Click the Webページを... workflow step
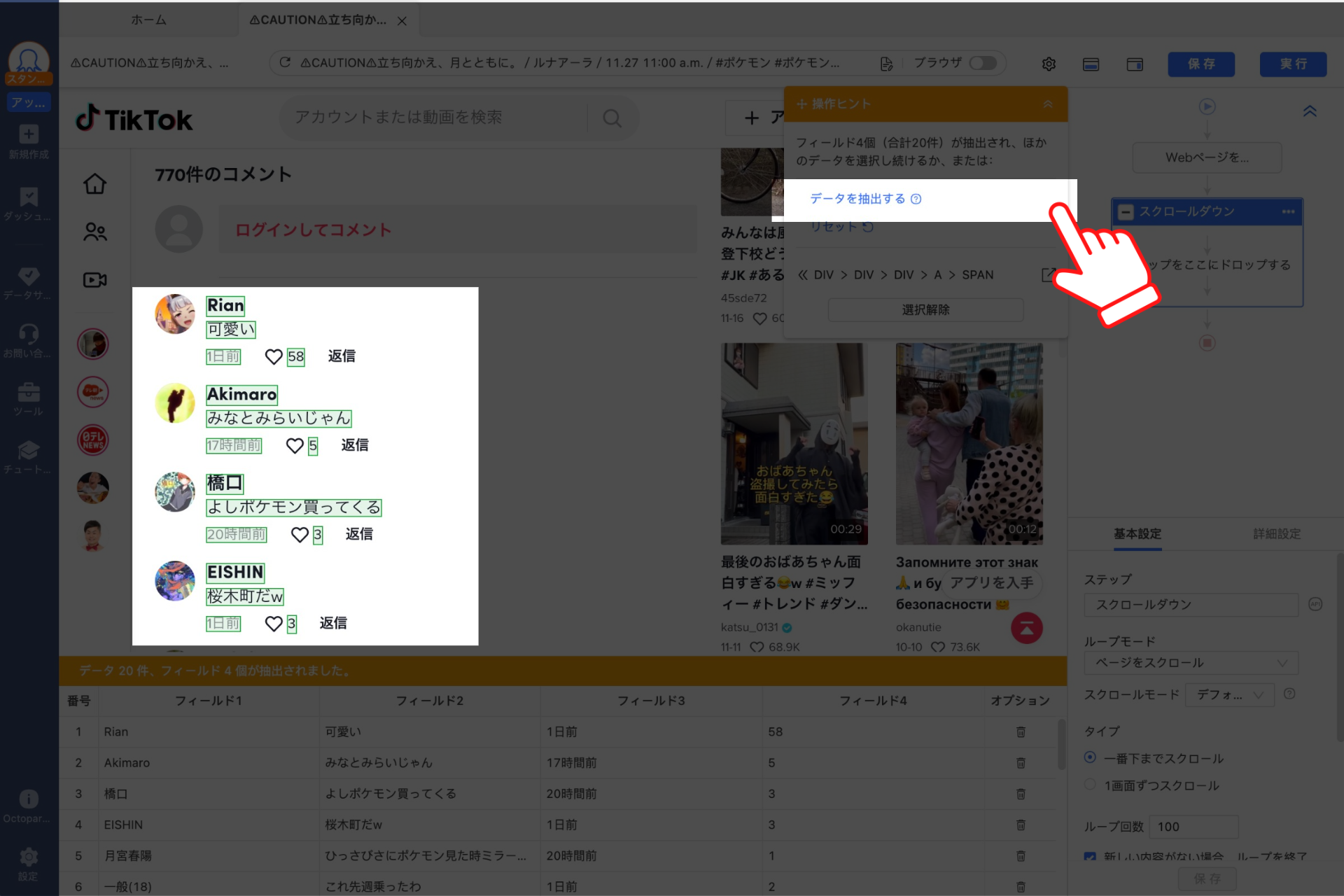 (x=1207, y=157)
